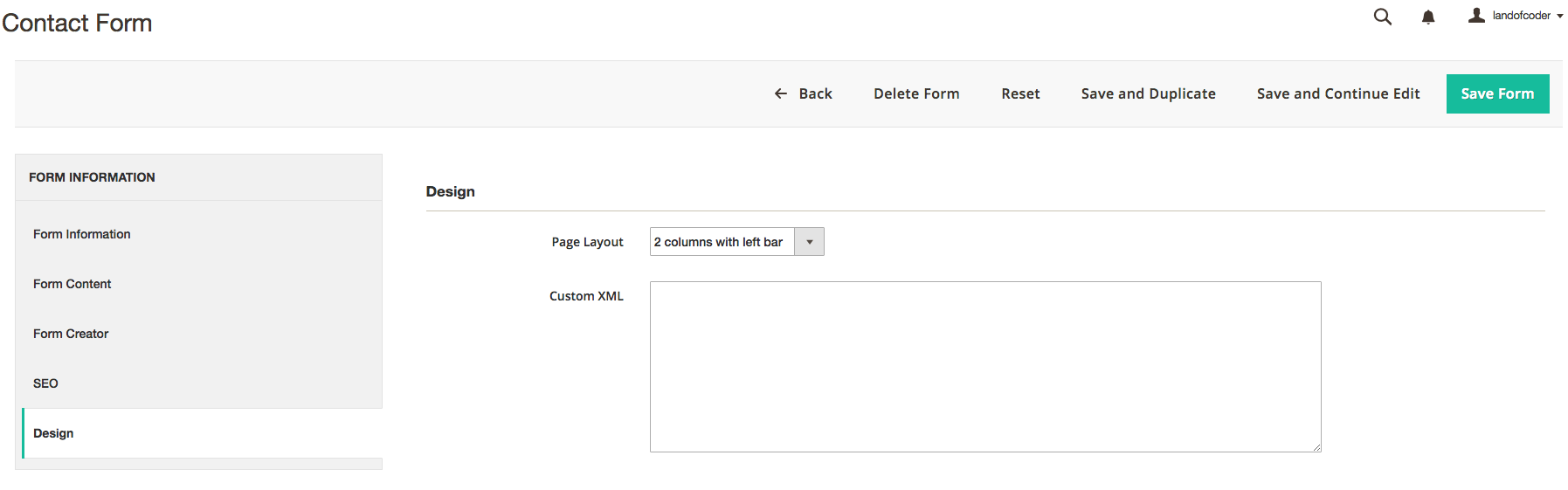Select the Design tab
This screenshot has width=1568, height=490.
[53, 433]
